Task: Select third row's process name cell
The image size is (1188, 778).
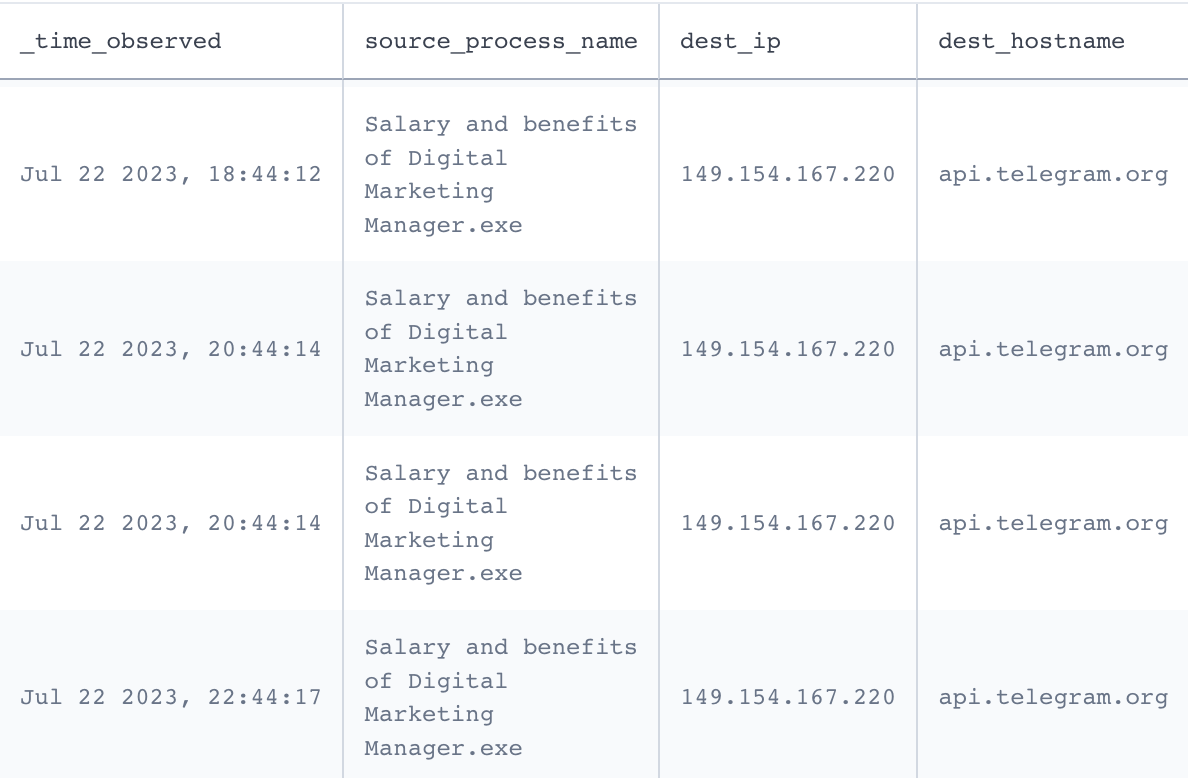Action: 501,523
